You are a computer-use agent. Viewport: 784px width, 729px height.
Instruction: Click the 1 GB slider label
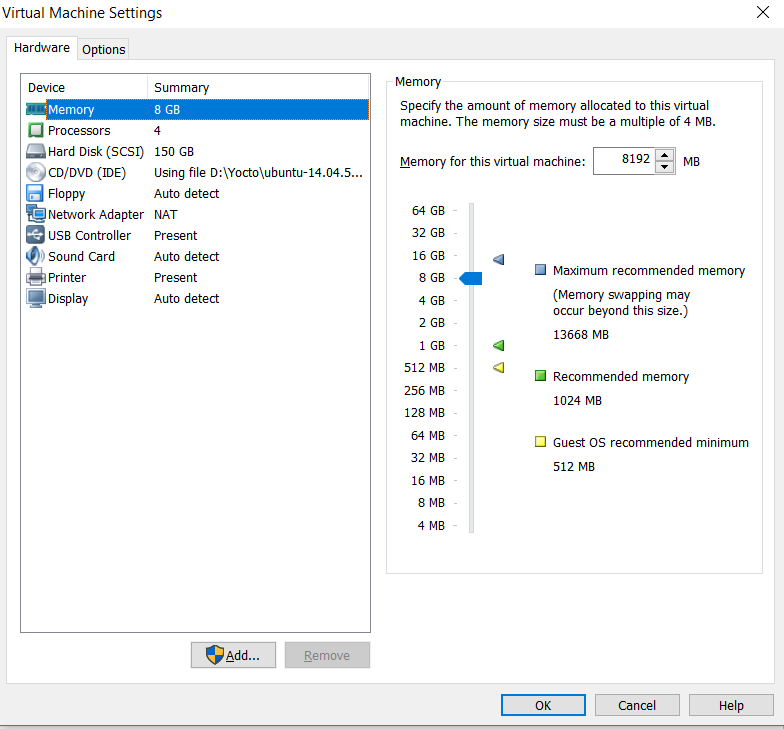[432, 346]
